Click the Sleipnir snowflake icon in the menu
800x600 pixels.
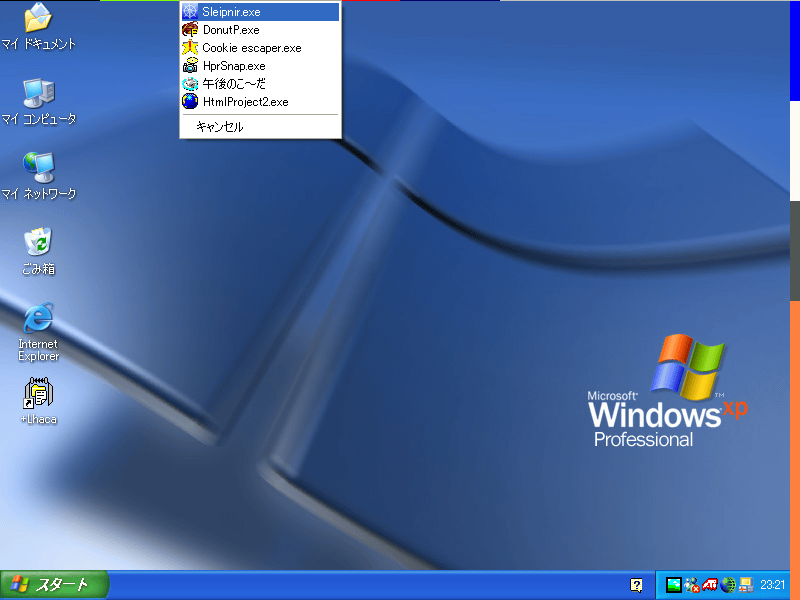tap(190, 11)
